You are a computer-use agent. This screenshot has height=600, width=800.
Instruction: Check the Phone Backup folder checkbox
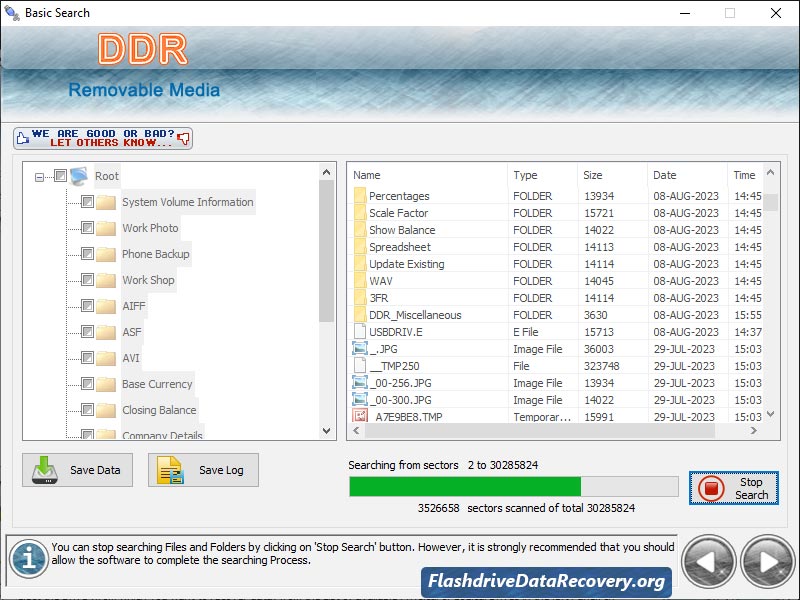coord(88,253)
